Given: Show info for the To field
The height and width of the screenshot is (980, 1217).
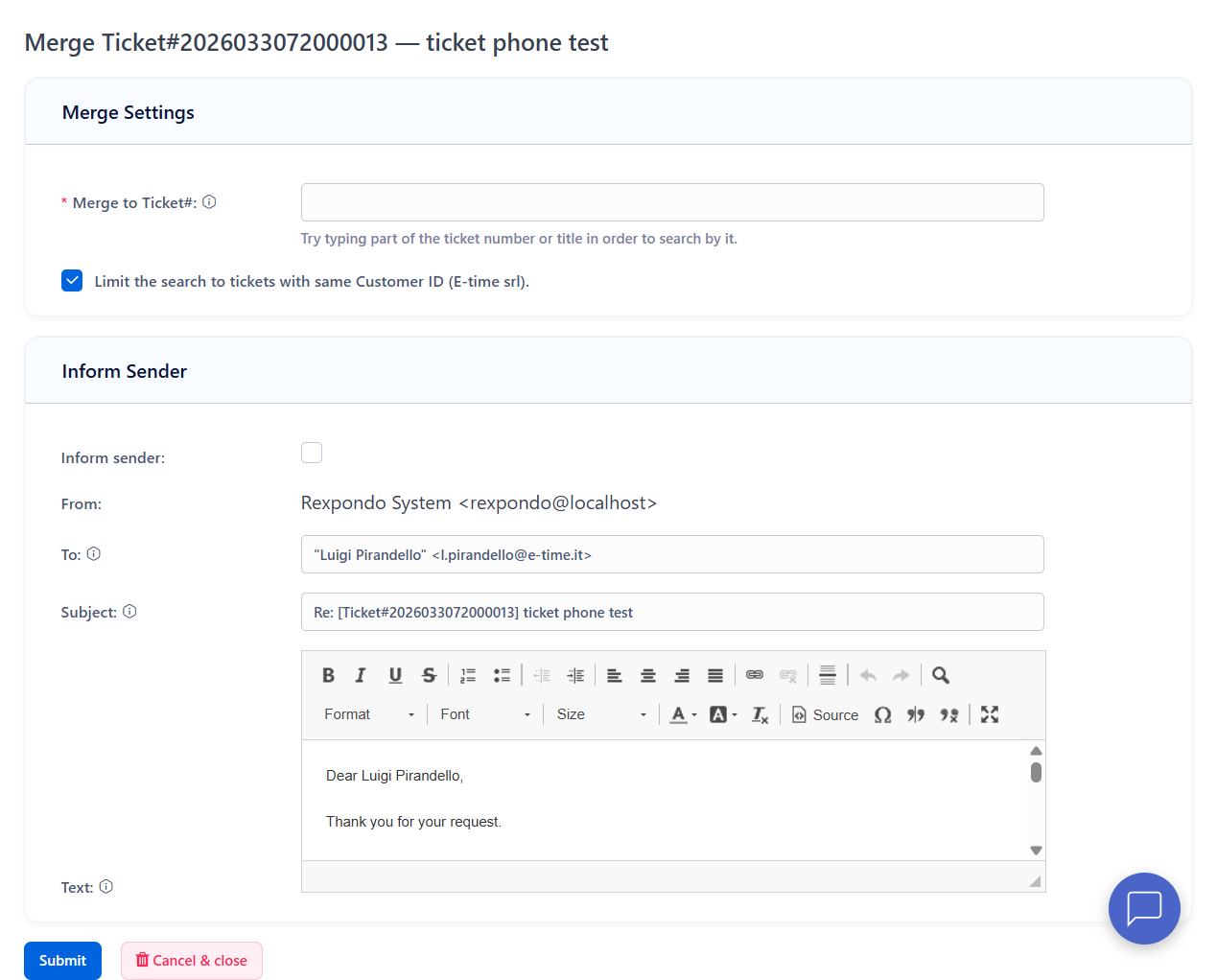Looking at the screenshot, I should [x=94, y=553].
